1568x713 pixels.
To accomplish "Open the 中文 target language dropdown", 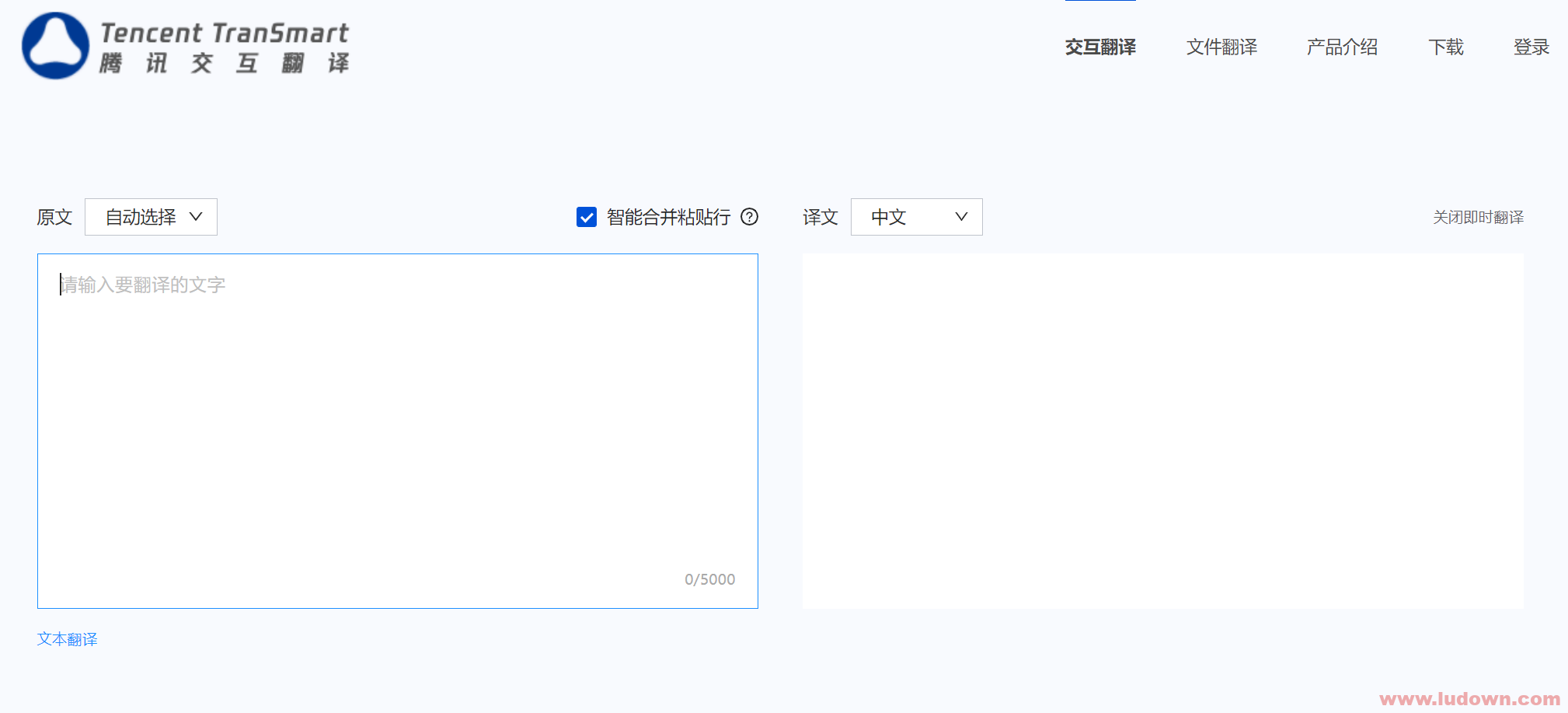I will pyautogui.click(x=916, y=217).
